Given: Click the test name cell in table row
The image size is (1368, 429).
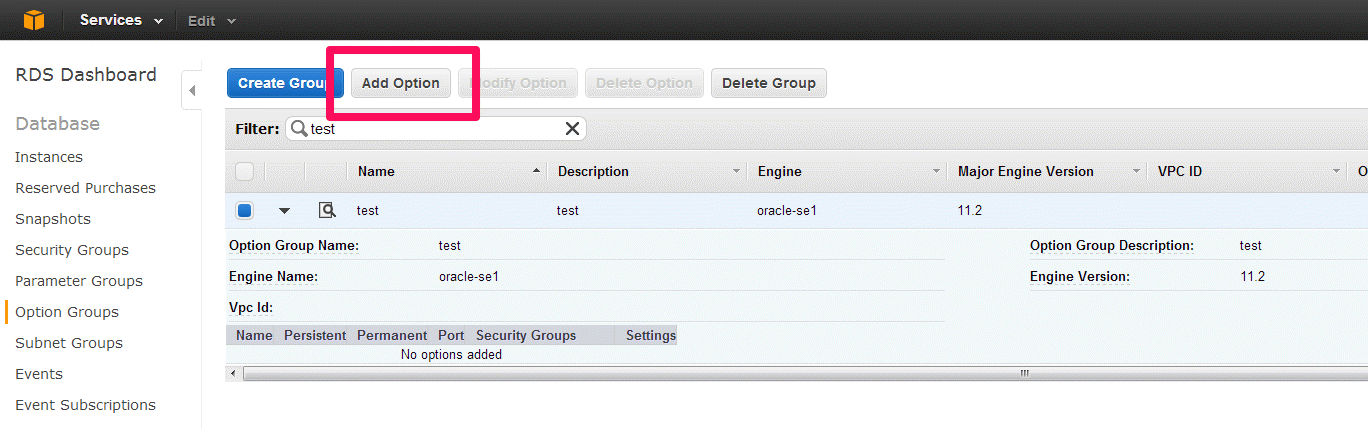Looking at the screenshot, I should (368, 211).
